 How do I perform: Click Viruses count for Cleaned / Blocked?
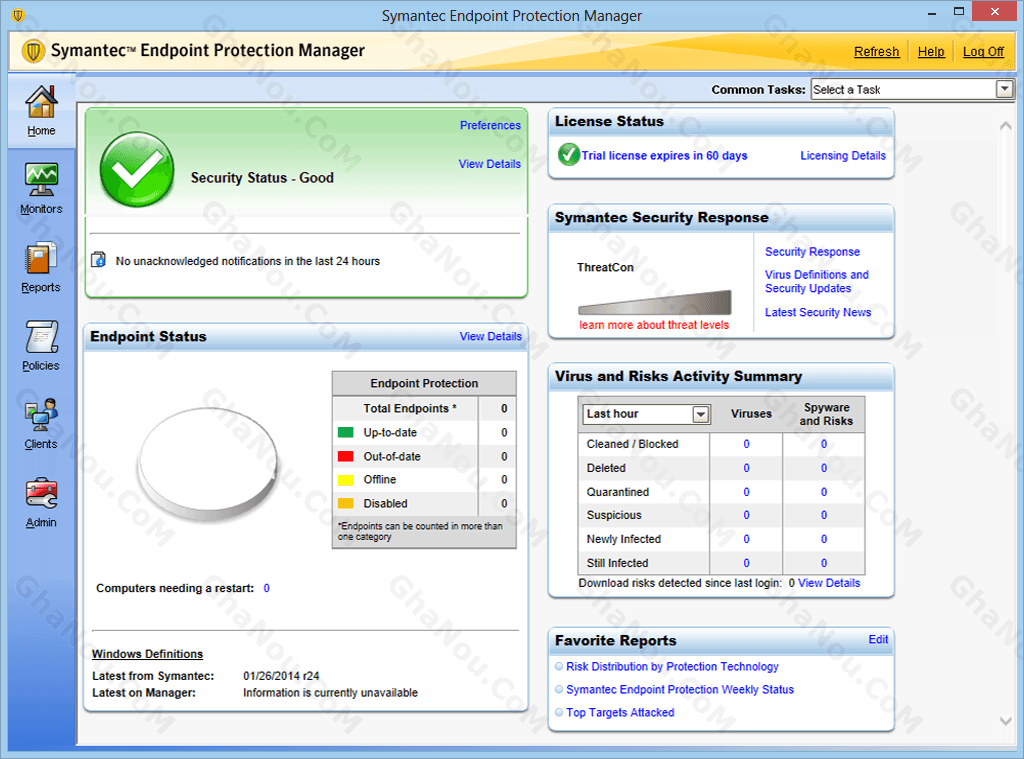pyautogui.click(x=746, y=444)
